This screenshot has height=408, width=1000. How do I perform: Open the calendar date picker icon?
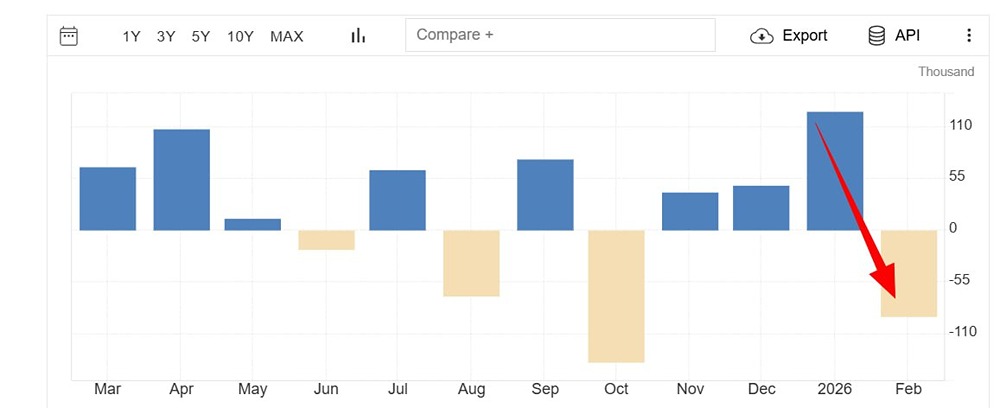[69, 36]
